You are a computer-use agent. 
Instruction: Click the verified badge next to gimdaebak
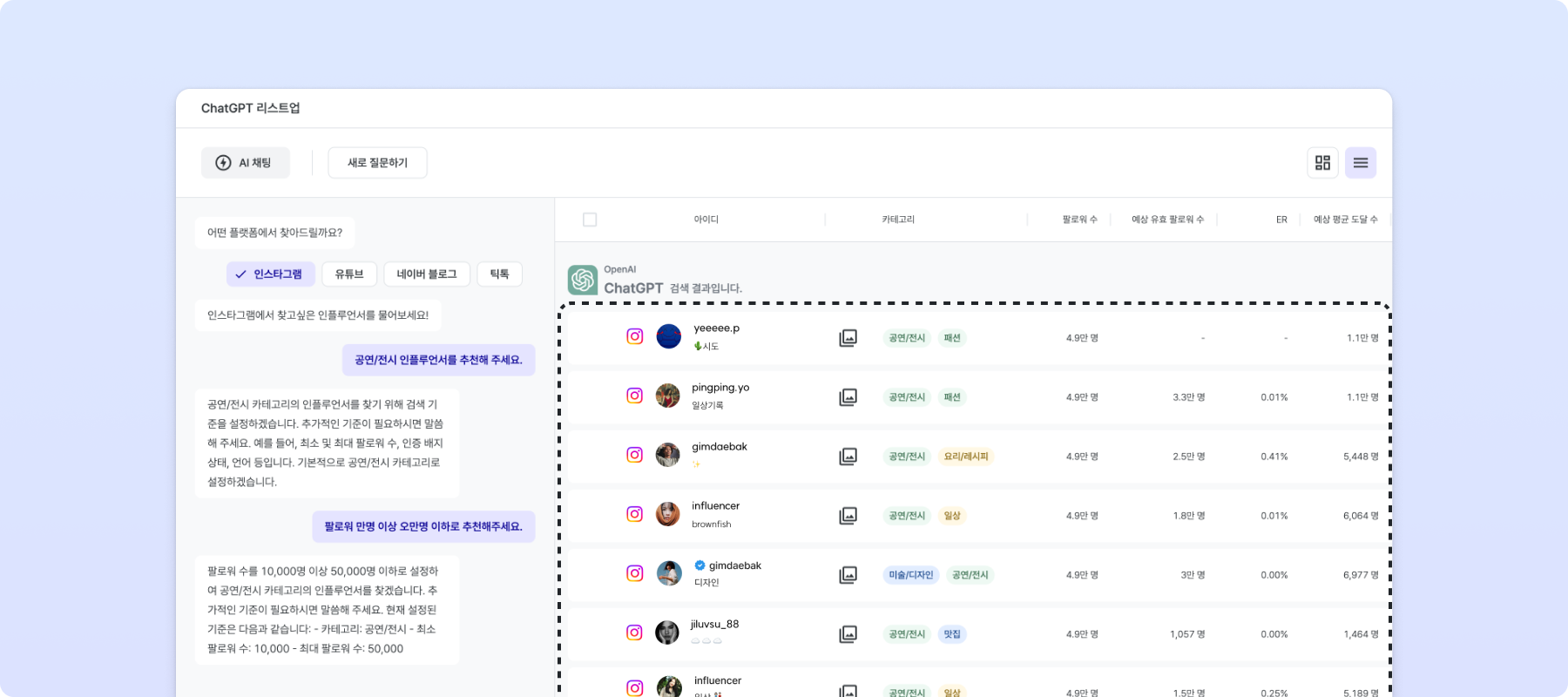(700, 565)
